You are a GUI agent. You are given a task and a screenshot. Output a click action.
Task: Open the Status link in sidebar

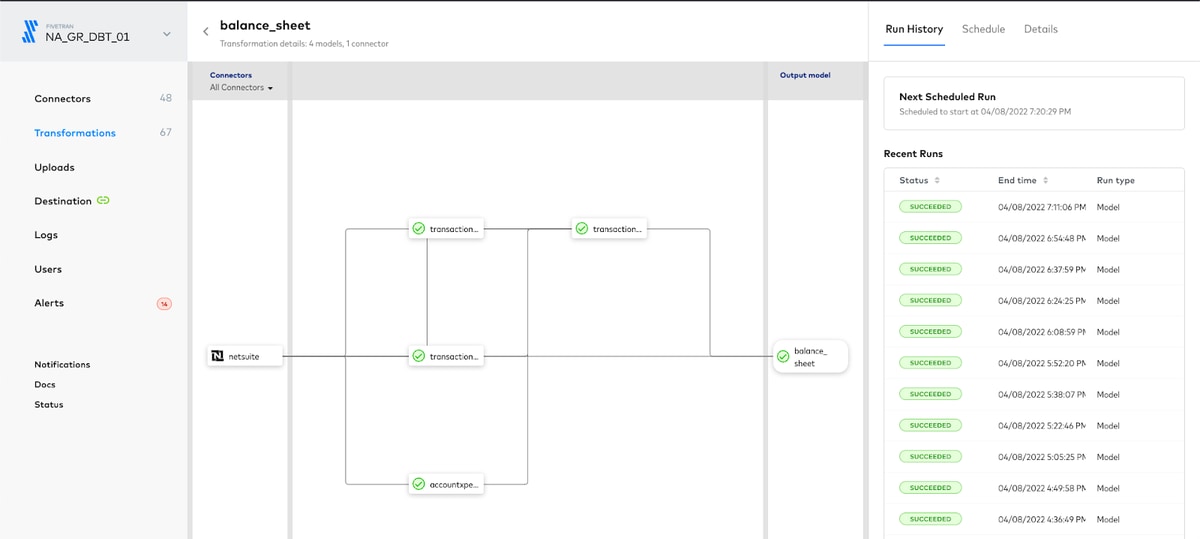[x=49, y=405]
